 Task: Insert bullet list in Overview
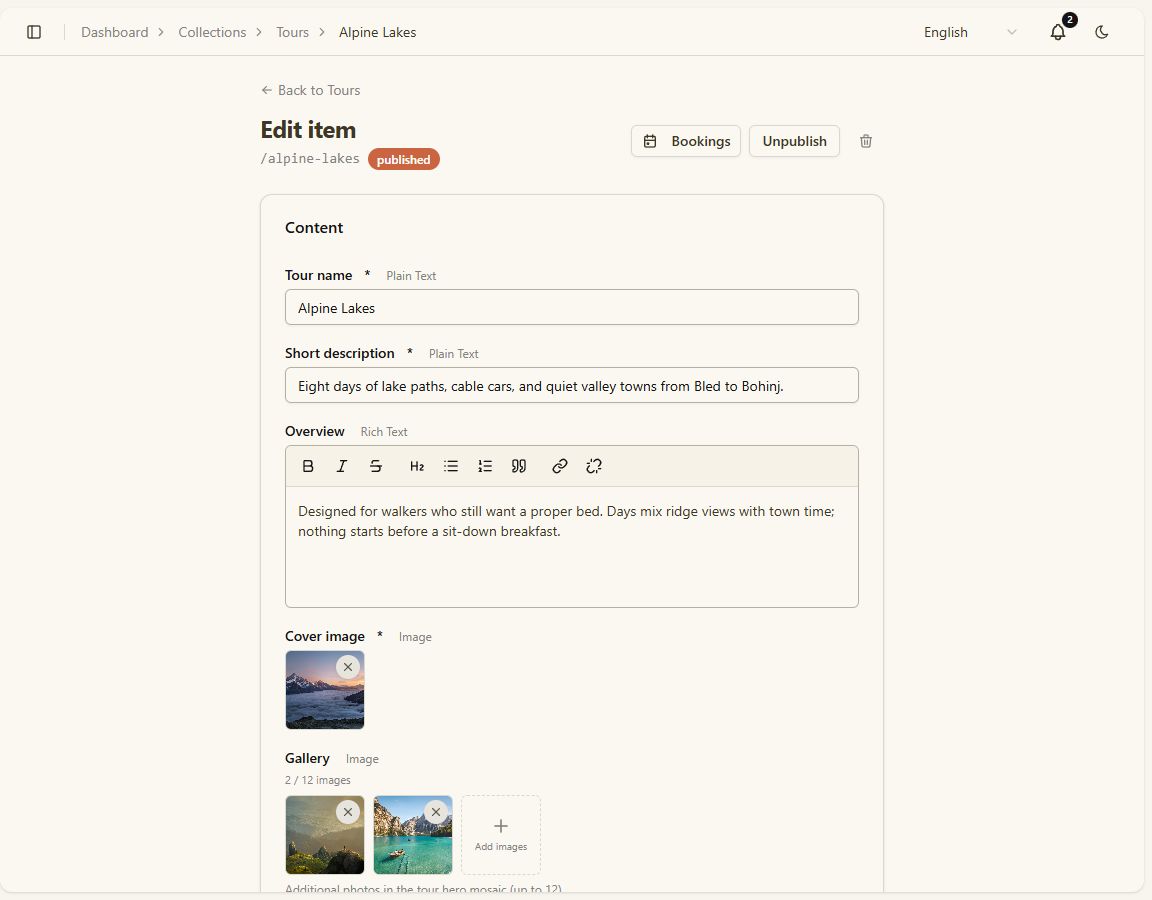450,466
